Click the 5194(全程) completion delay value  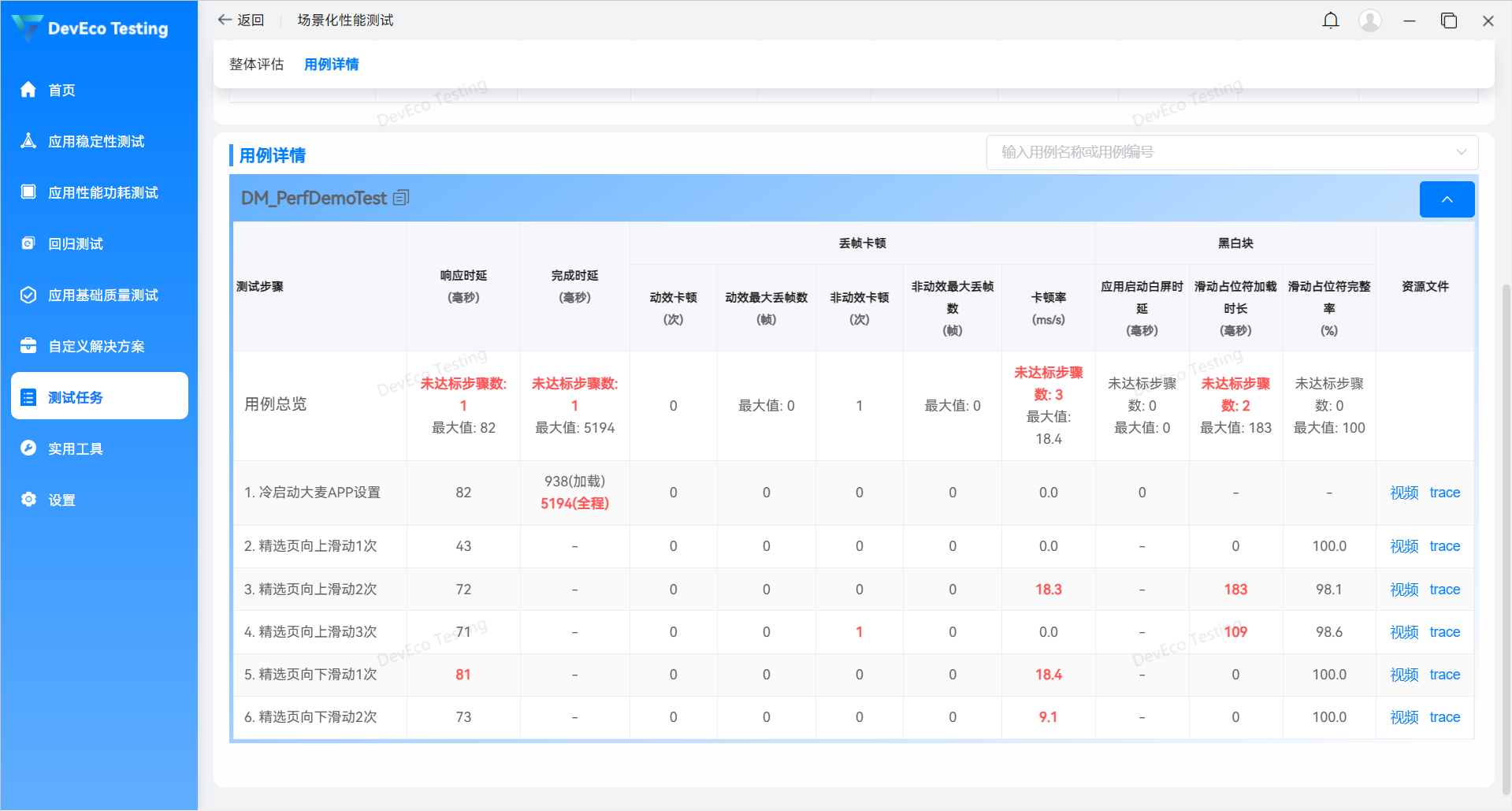coord(574,504)
